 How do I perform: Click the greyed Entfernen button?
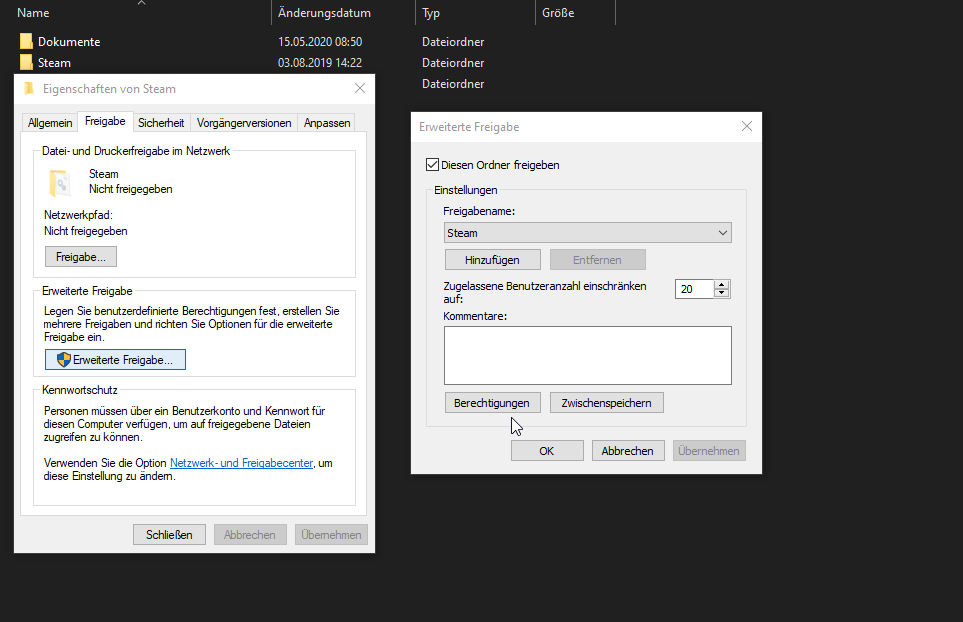coord(598,260)
